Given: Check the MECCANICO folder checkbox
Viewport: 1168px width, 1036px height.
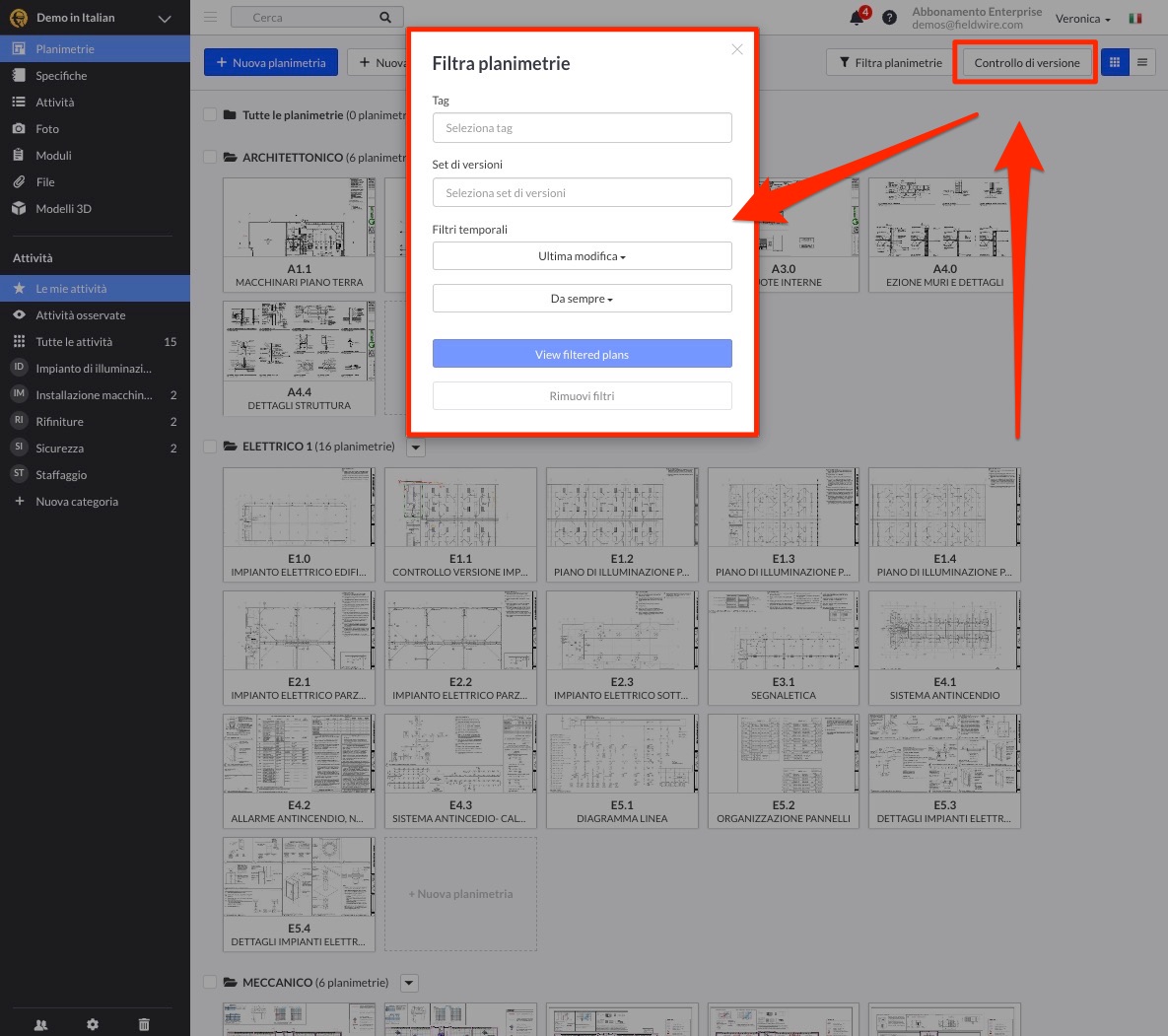Looking at the screenshot, I should 210,983.
